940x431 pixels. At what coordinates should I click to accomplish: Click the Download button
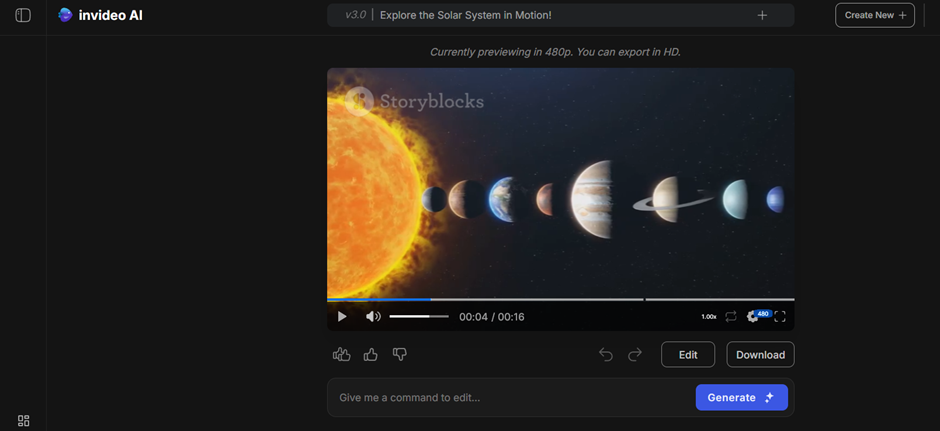[x=760, y=354]
